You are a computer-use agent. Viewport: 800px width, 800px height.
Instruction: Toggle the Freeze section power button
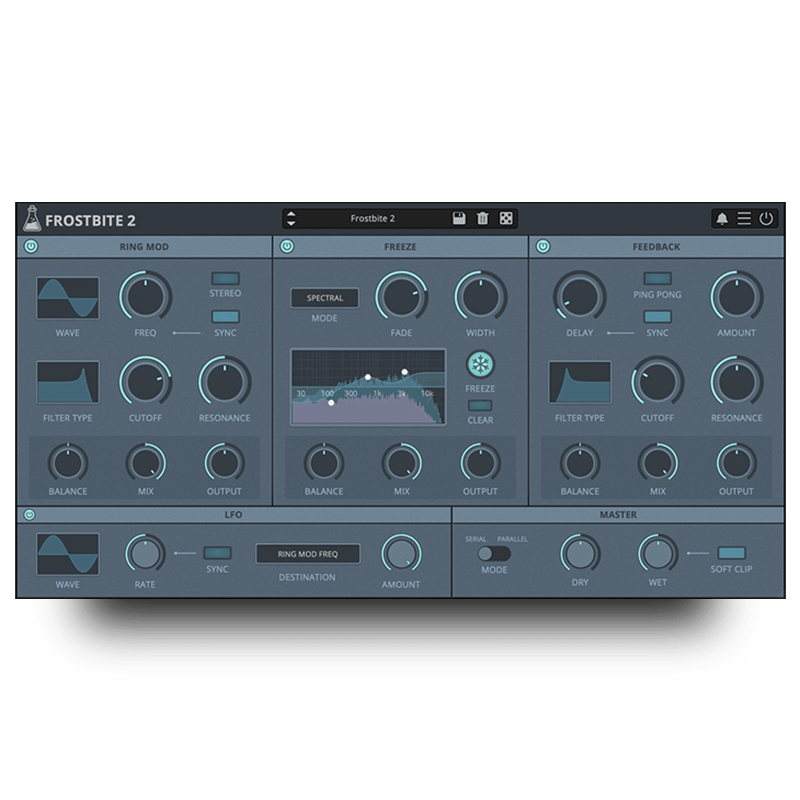pos(287,246)
